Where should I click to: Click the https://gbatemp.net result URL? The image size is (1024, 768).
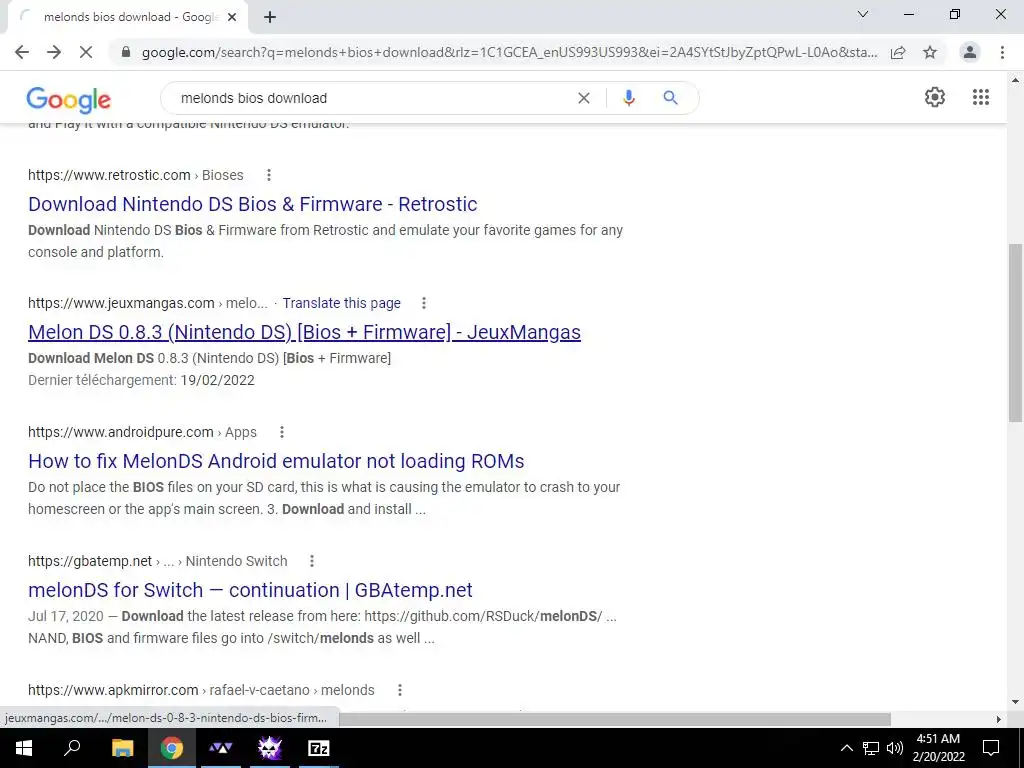coord(90,561)
